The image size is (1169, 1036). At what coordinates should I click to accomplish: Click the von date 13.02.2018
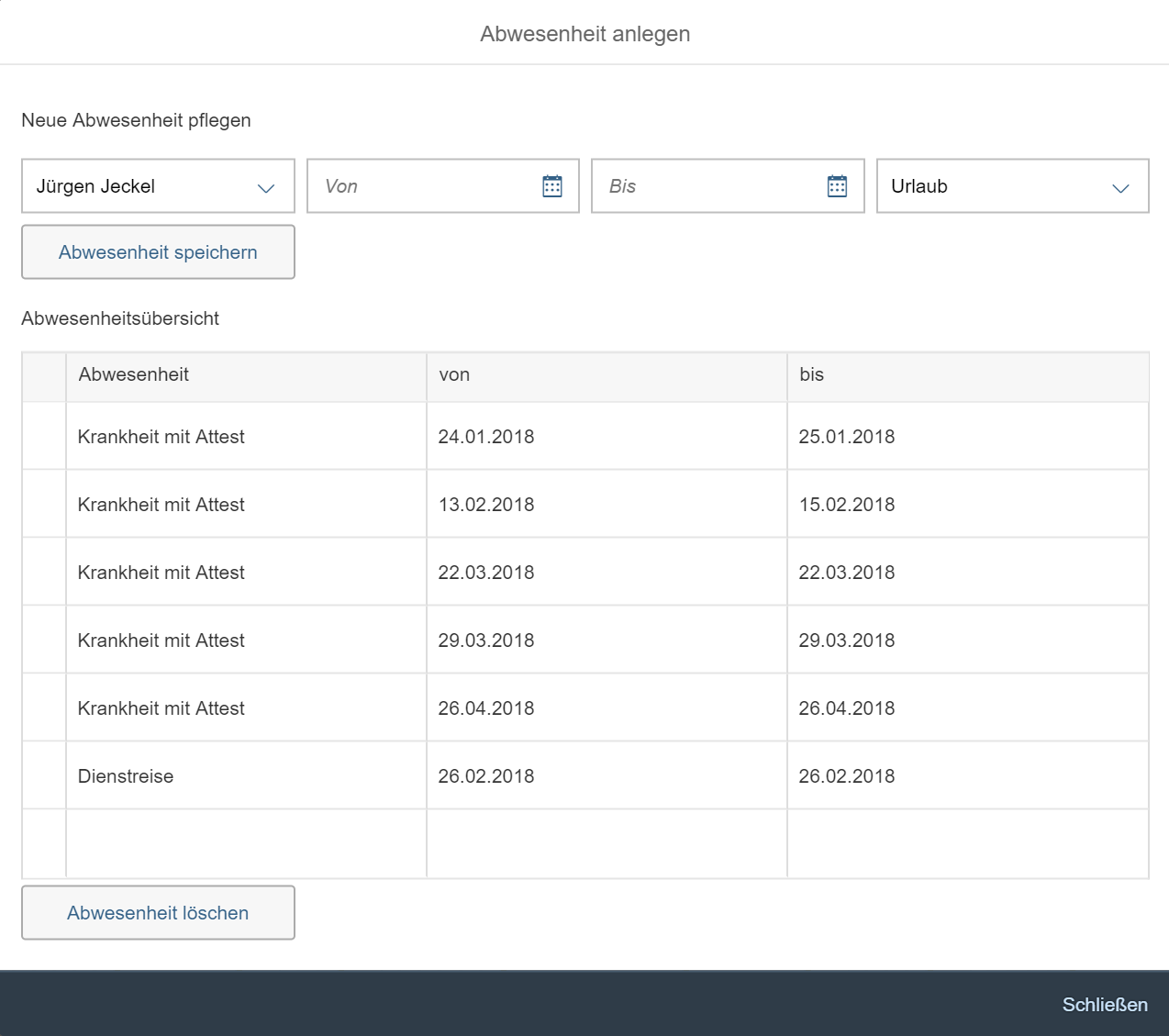(x=486, y=505)
